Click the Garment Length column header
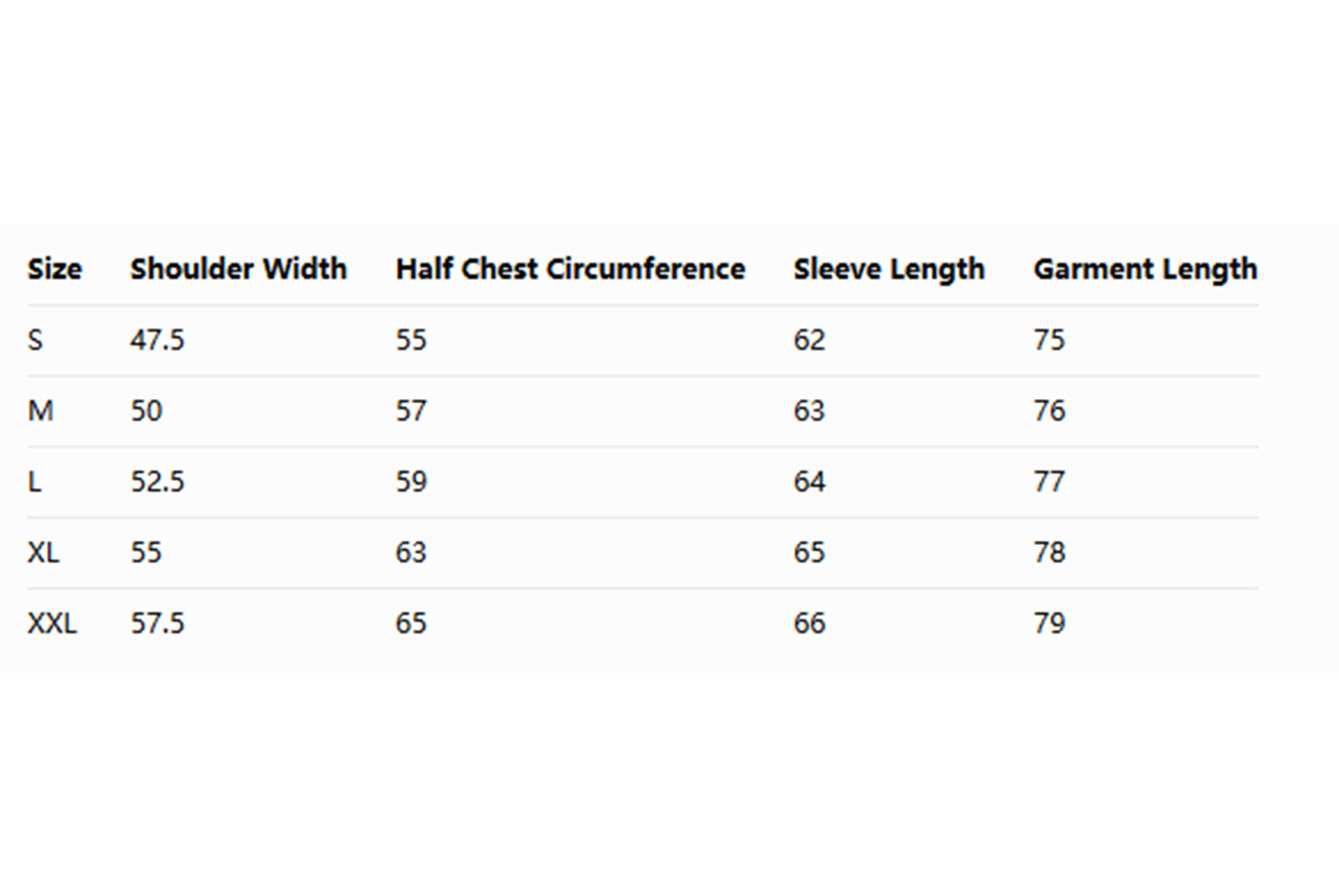This screenshot has height=896, width=1339. tap(1144, 269)
